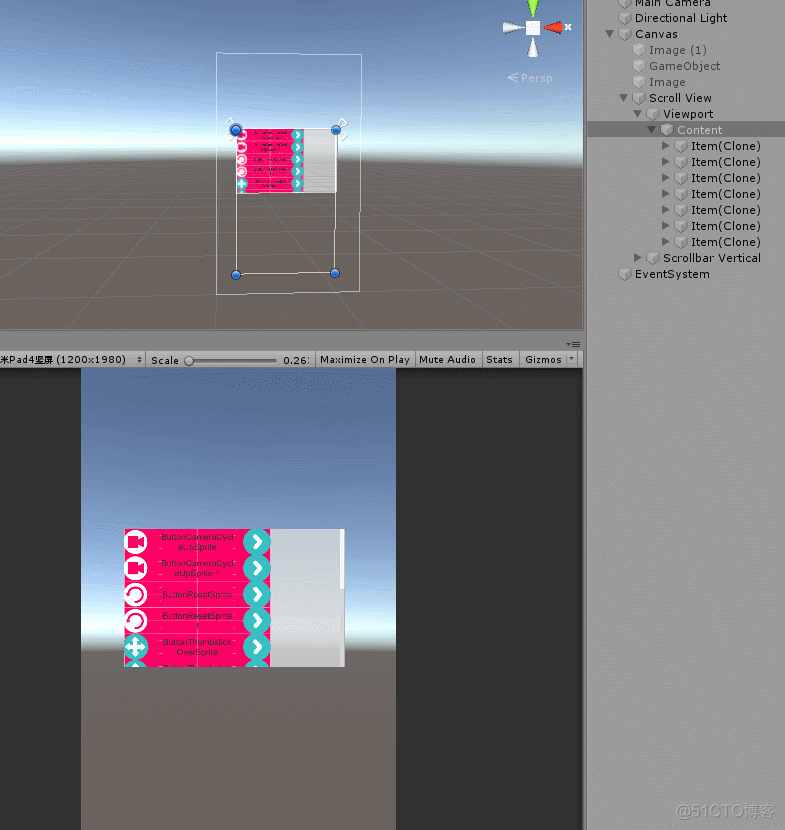Toggle Gizmos in Game view toolbar

pos(543,359)
